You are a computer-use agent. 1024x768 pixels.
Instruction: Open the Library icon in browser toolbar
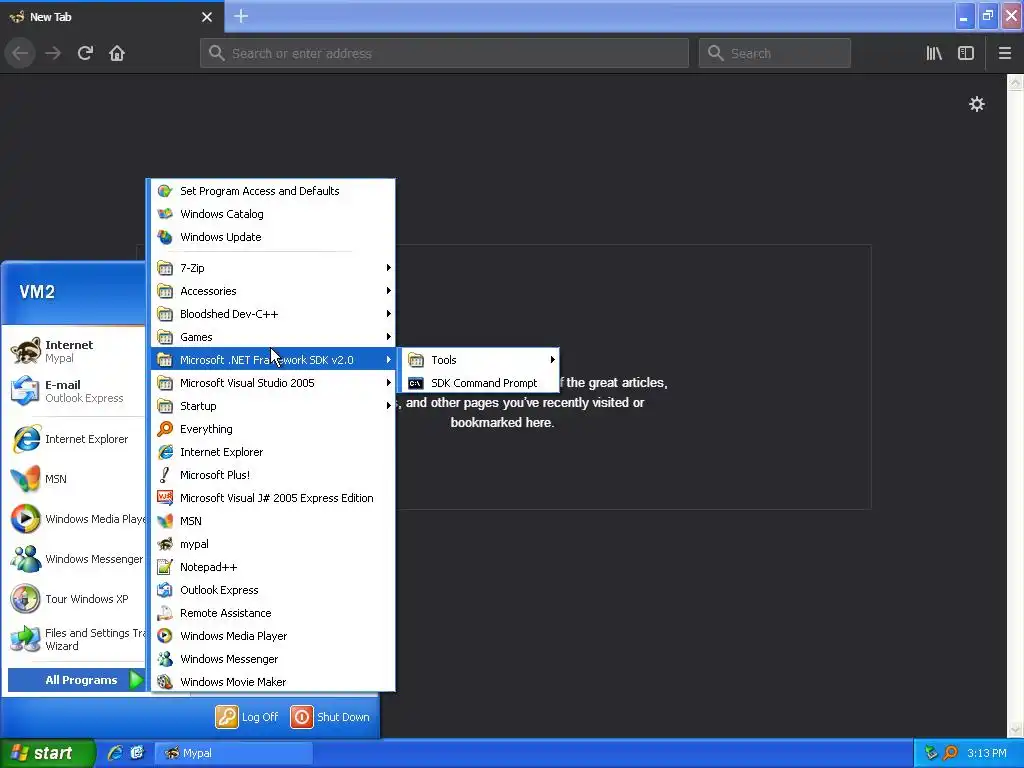(934, 53)
